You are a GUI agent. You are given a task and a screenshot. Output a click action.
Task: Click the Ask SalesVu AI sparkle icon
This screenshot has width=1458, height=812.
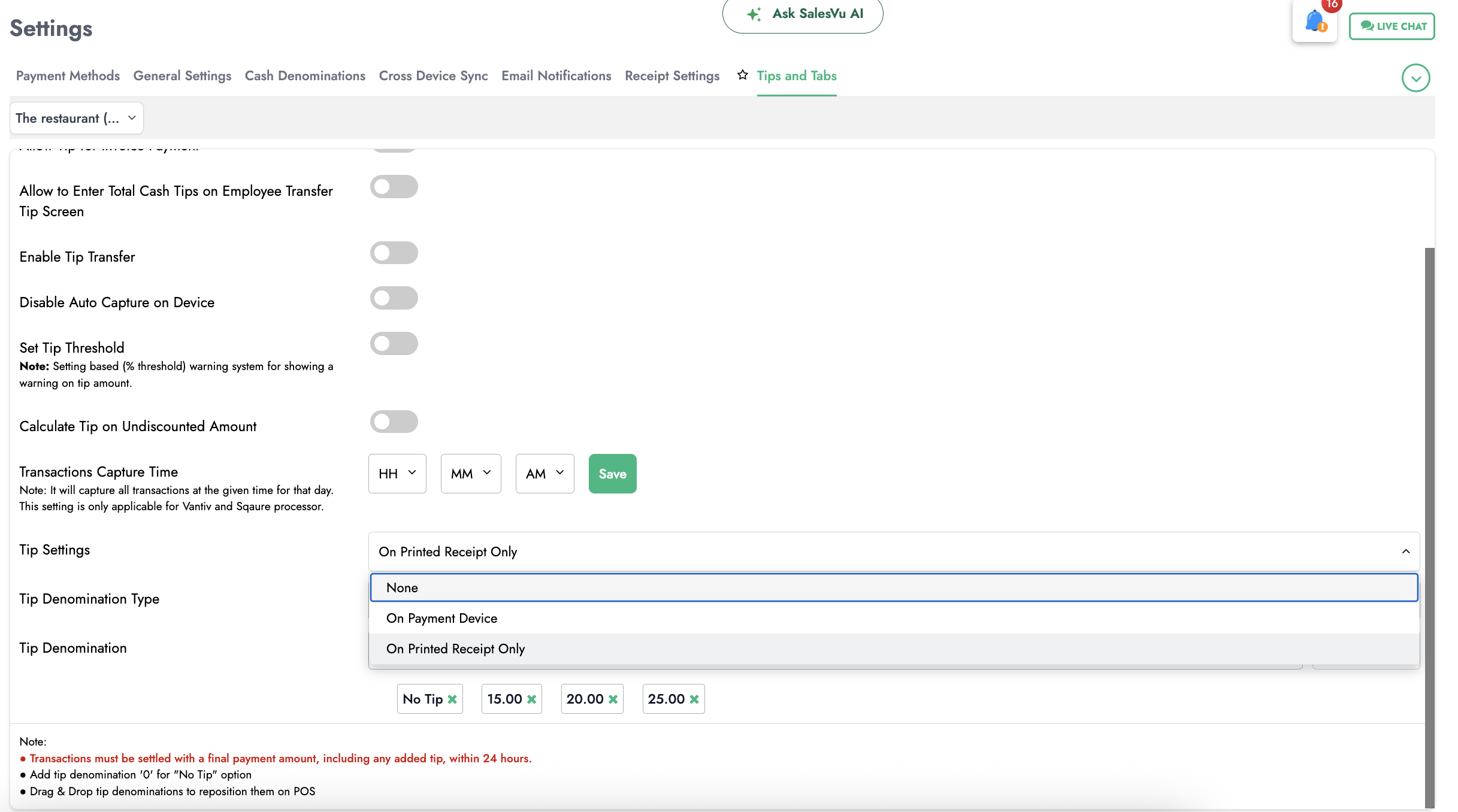point(754,14)
